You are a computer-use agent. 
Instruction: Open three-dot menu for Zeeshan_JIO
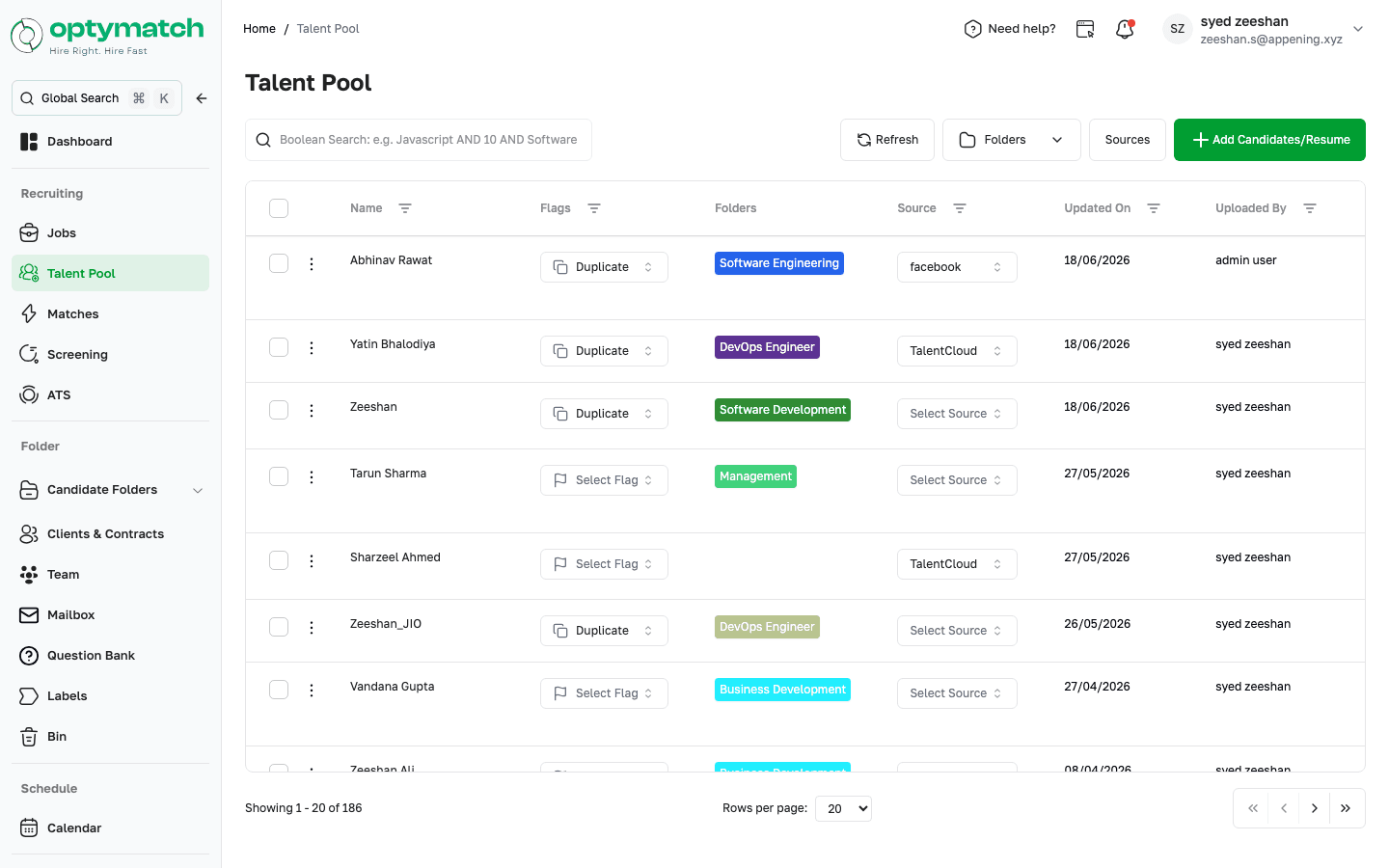(312, 628)
